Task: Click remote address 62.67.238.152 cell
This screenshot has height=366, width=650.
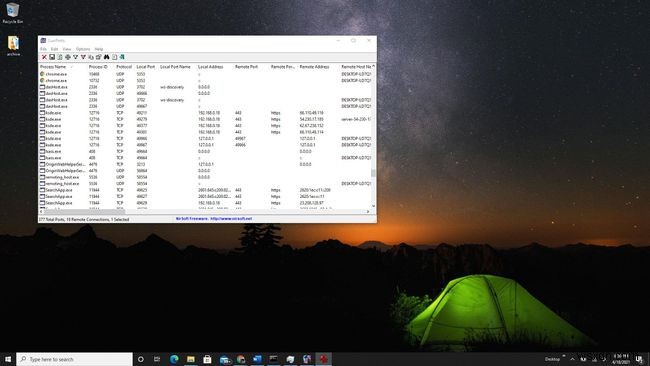Action: coord(311,126)
